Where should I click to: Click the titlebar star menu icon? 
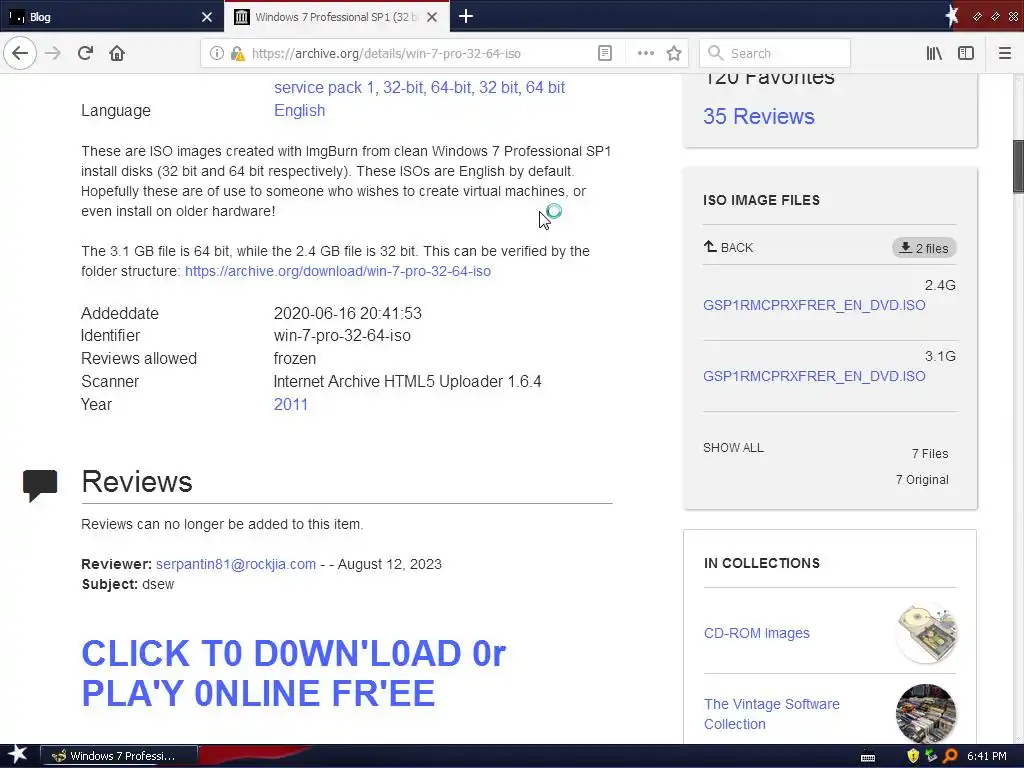click(x=952, y=16)
